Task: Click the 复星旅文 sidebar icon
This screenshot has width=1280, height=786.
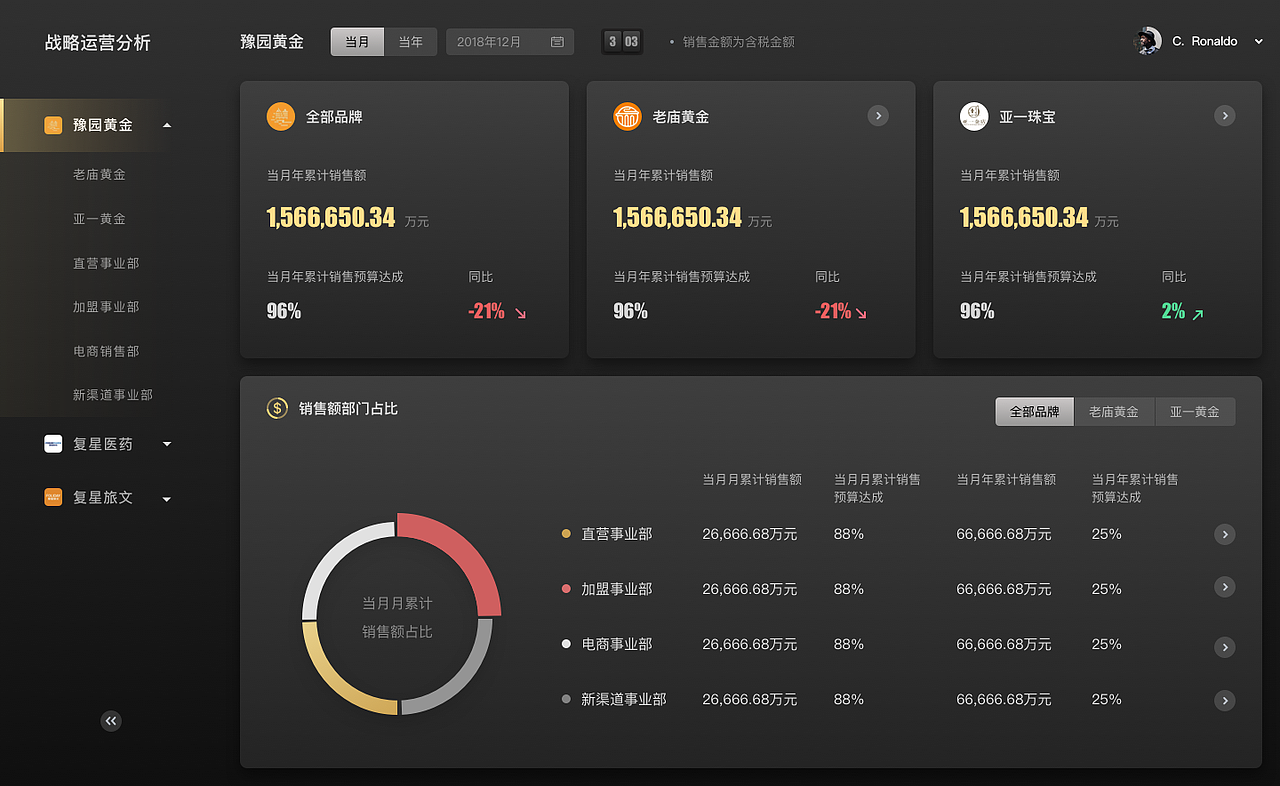Action: coord(52,497)
